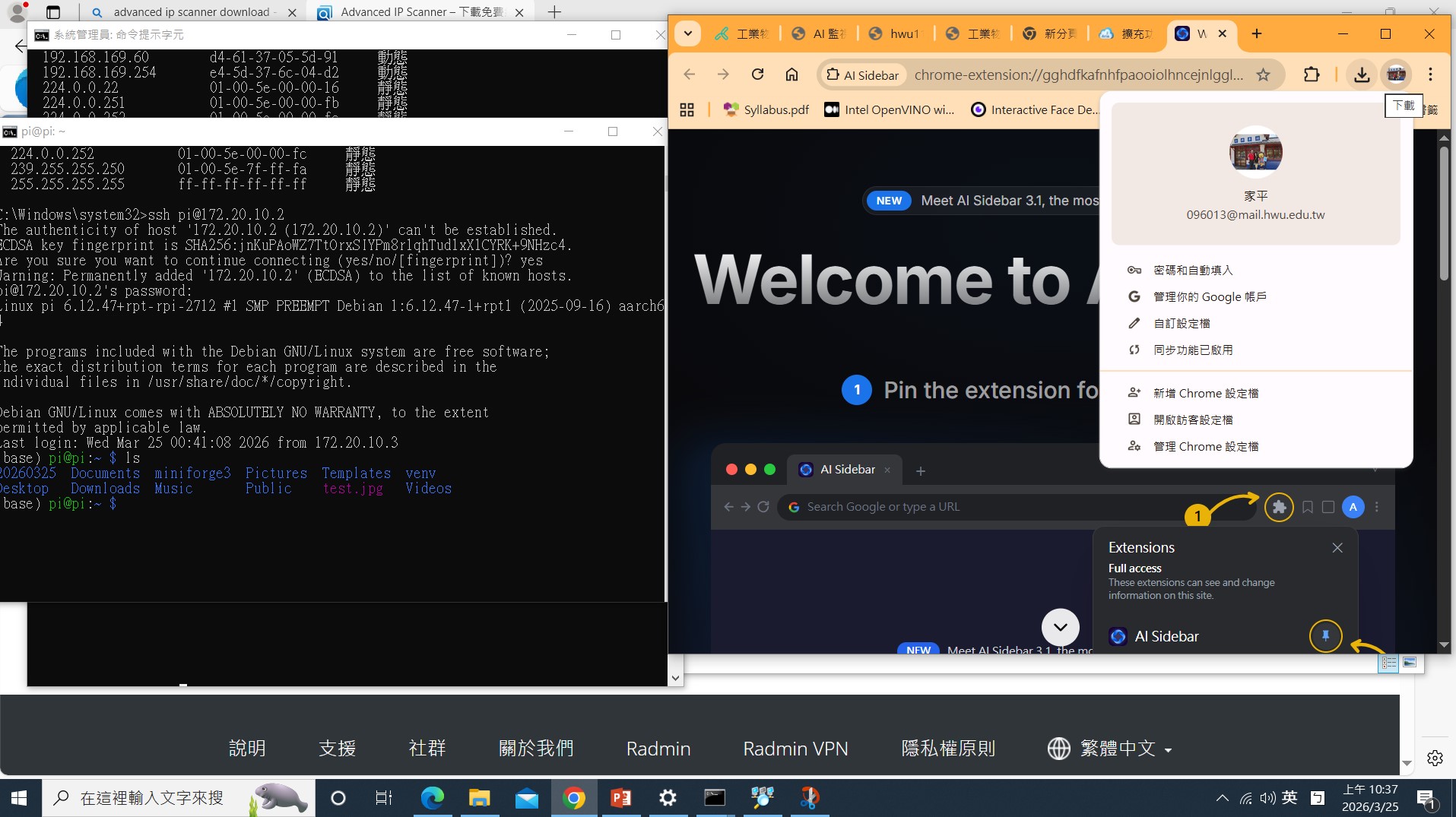Open the Syllabus.pdf bookmark
This screenshot has width=1456, height=817.
click(x=766, y=110)
